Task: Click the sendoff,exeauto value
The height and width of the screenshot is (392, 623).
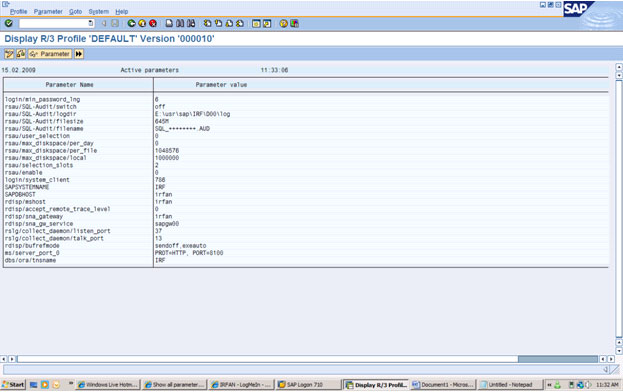Action: pyautogui.click(x=180, y=245)
